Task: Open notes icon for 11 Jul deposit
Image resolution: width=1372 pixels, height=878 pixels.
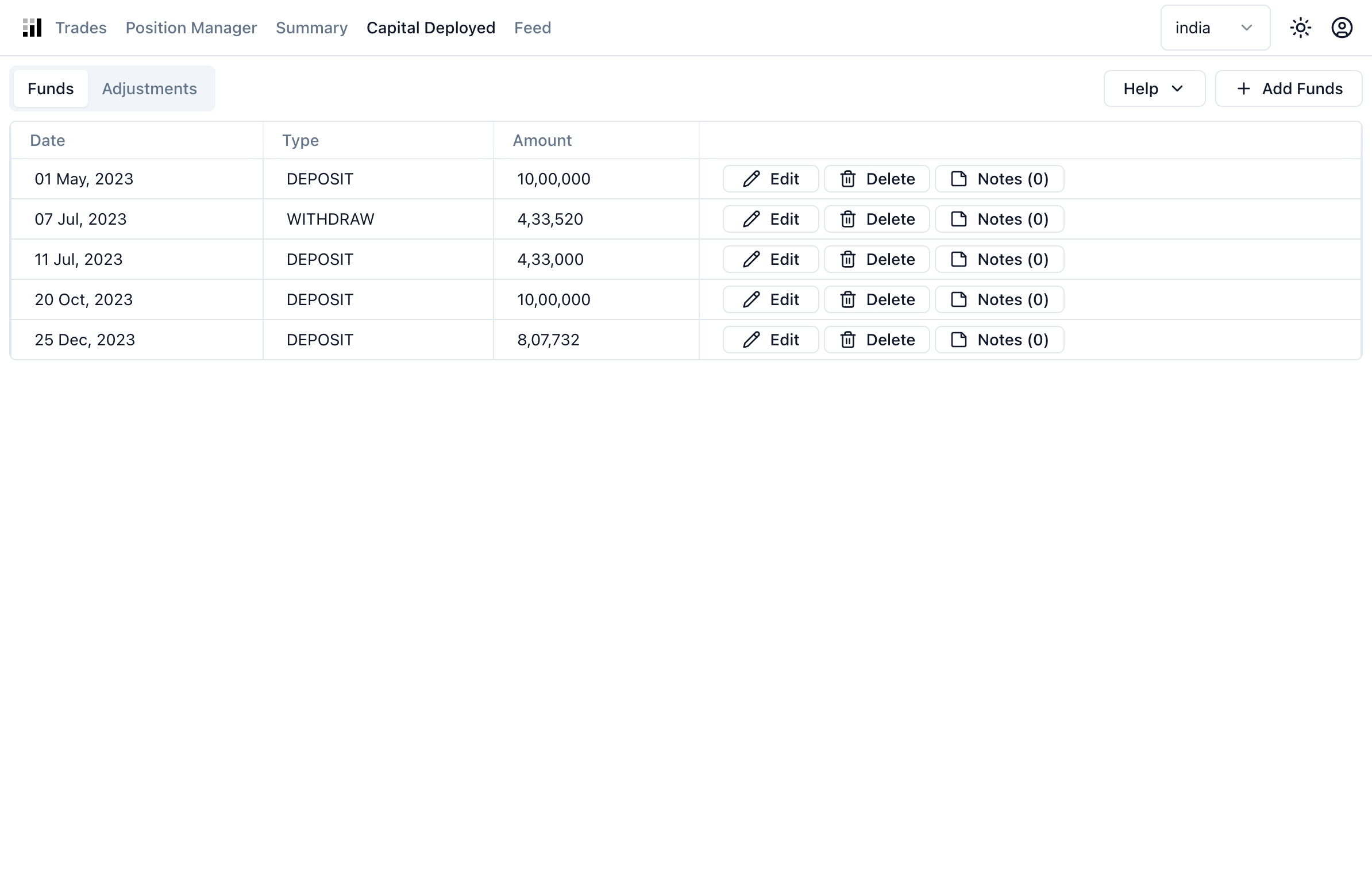Action: click(x=959, y=259)
